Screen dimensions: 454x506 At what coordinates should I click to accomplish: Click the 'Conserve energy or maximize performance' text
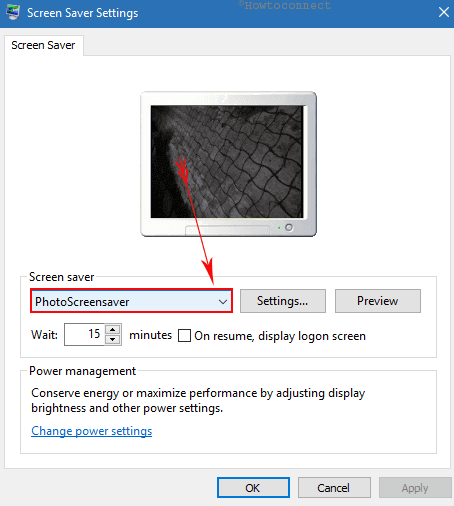198,400
